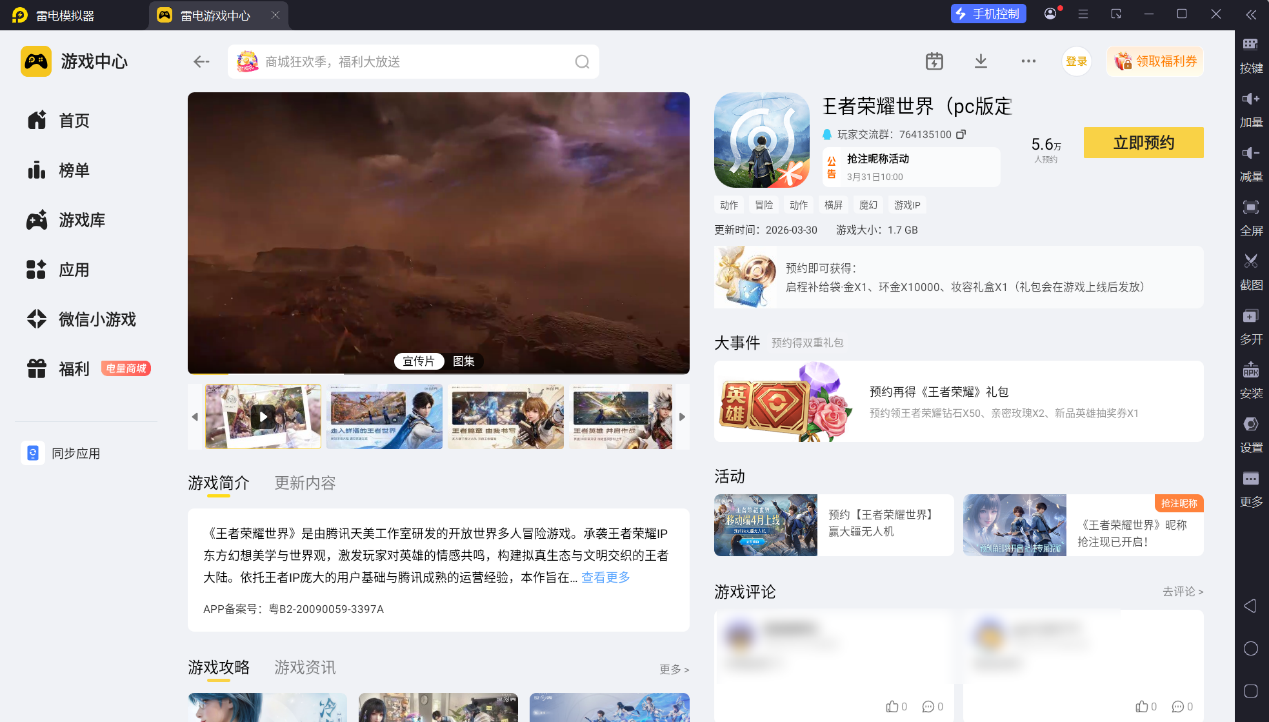Switch to the 游戏简介 tab
Image resolution: width=1269 pixels, height=722 pixels.
point(219,483)
